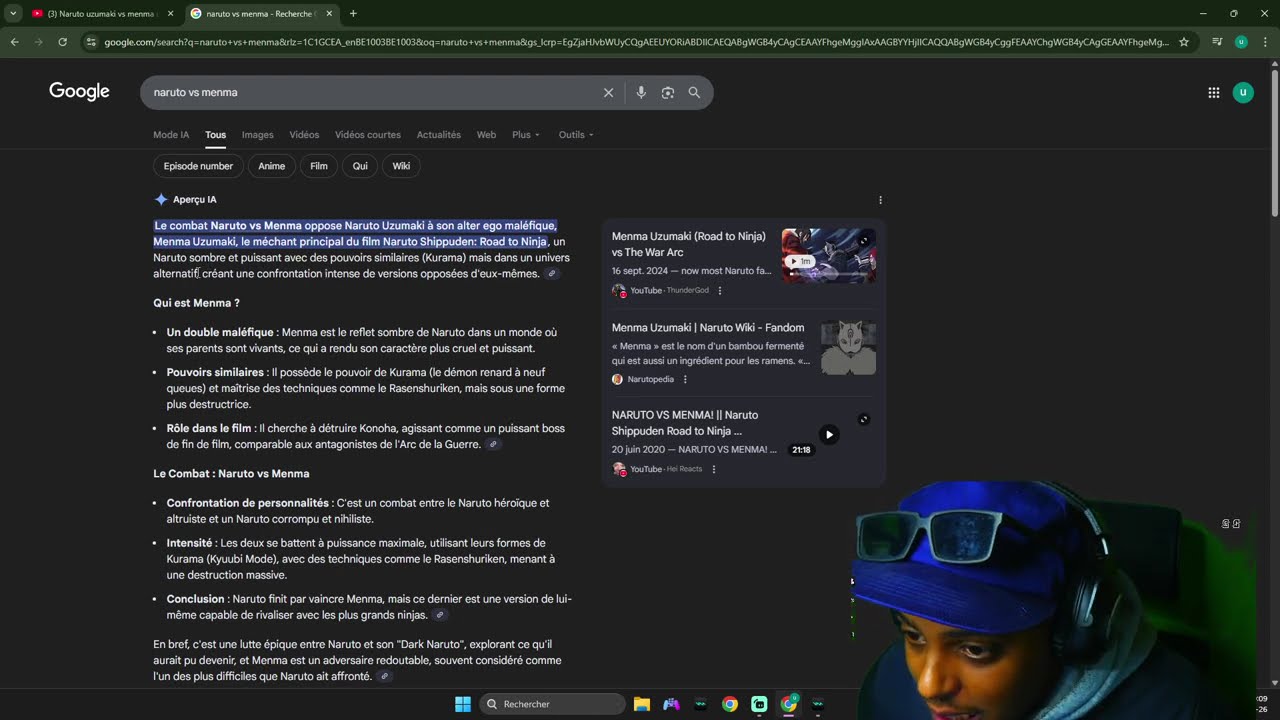Screen dimensions: 1280x720
Task: Bookmark this page with the star icon
Action: click(1184, 42)
